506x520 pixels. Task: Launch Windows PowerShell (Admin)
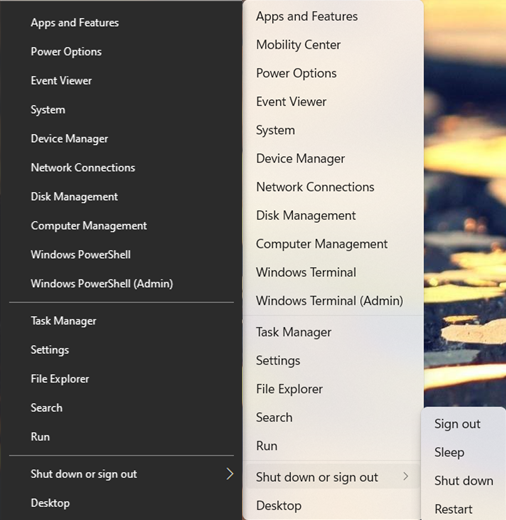coord(102,284)
